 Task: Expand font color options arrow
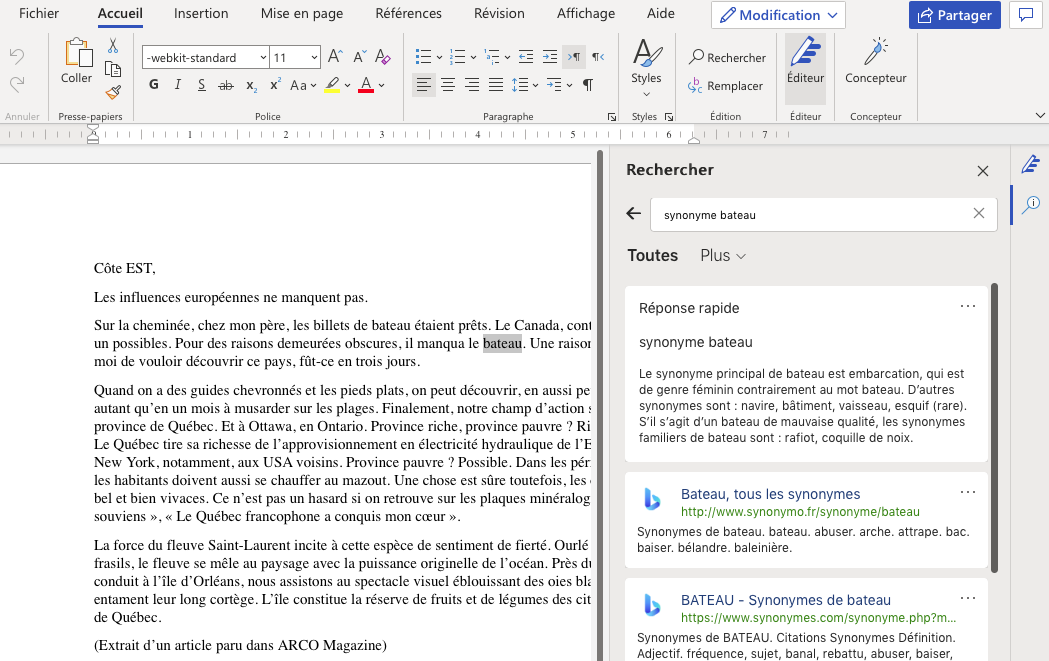pyautogui.click(x=381, y=86)
